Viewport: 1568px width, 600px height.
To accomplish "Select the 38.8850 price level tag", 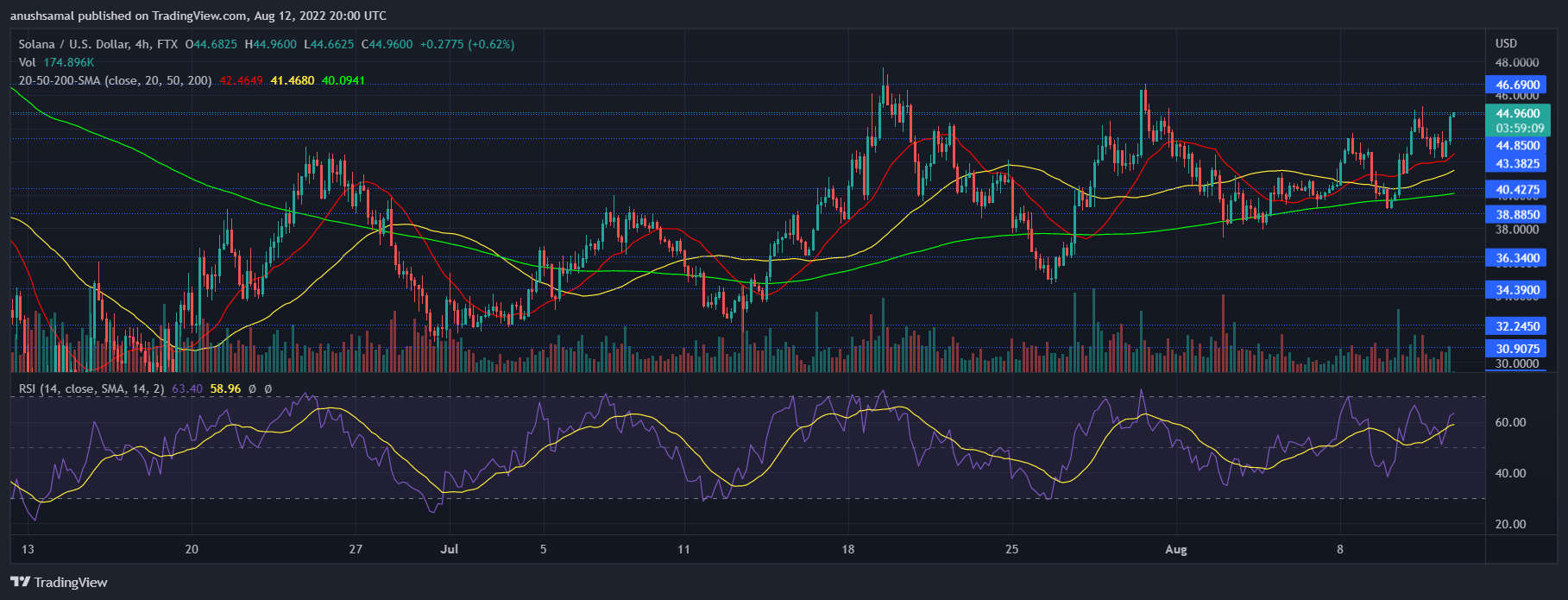I will point(1518,214).
